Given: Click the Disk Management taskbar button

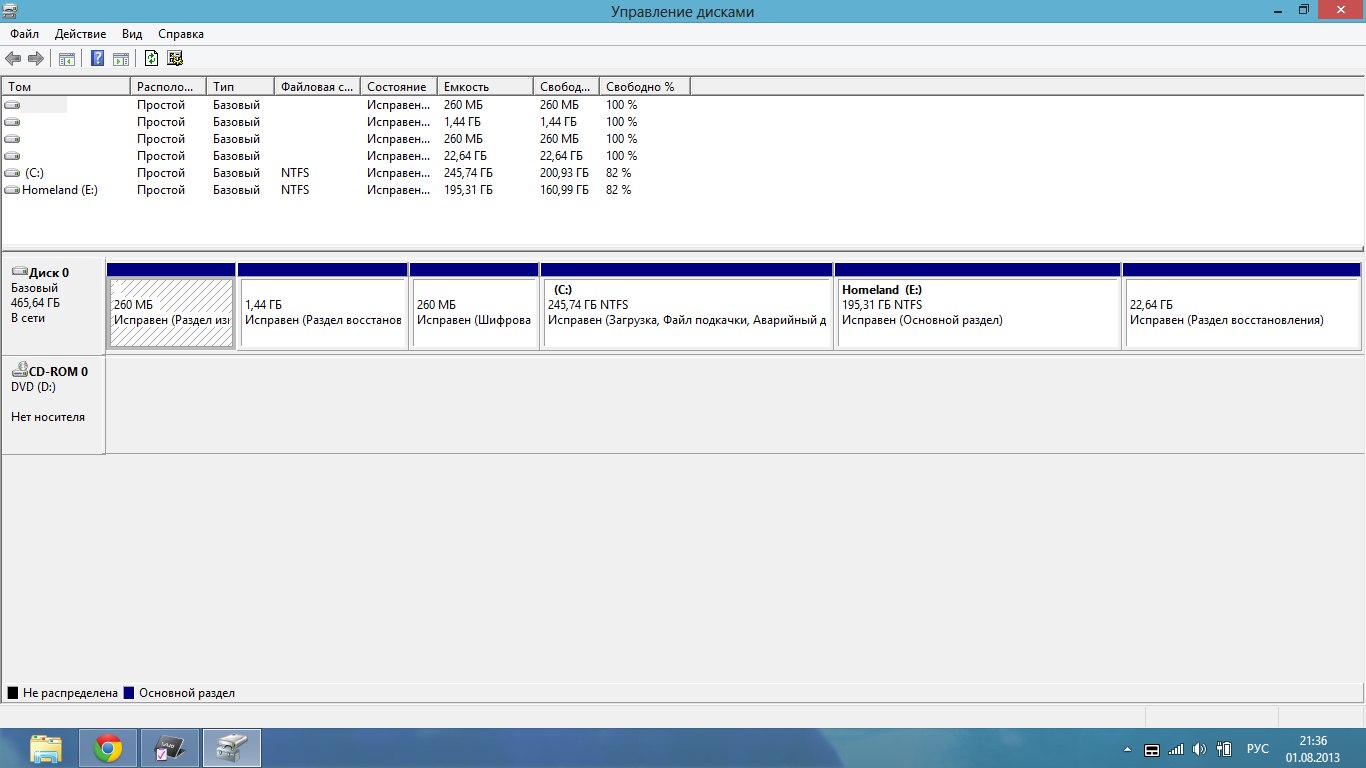Looking at the screenshot, I should tap(232, 747).
